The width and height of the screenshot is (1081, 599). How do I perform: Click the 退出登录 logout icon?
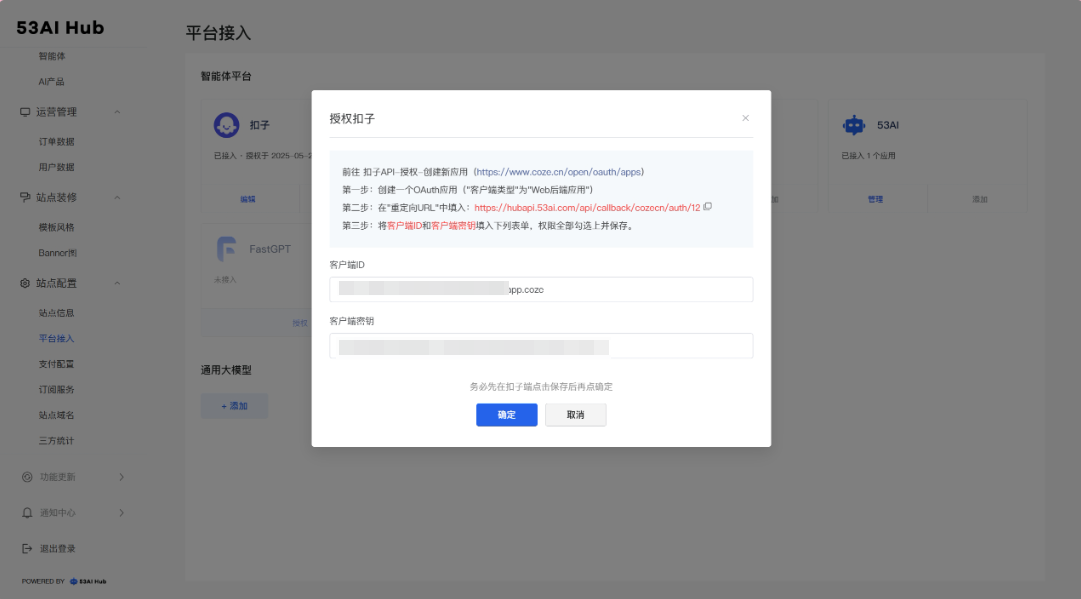[27, 549]
